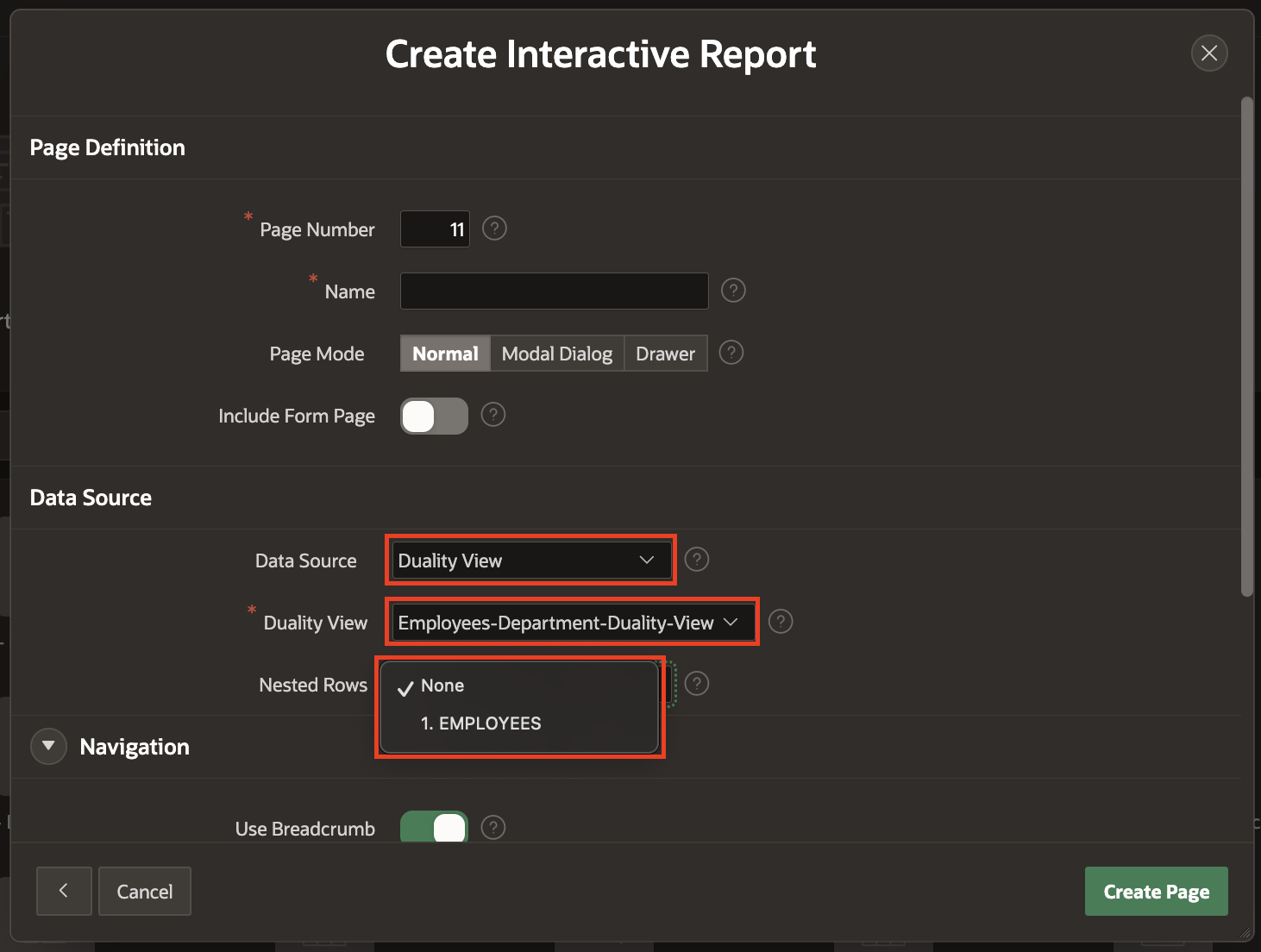Show help for Nested Rows
Image resolution: width=1261 pixels, height=952 pixels.
(696, 684)
